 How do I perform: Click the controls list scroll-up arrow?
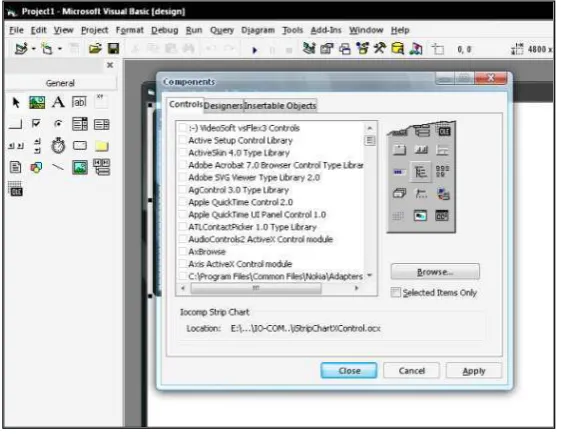[x=370, y=128]
